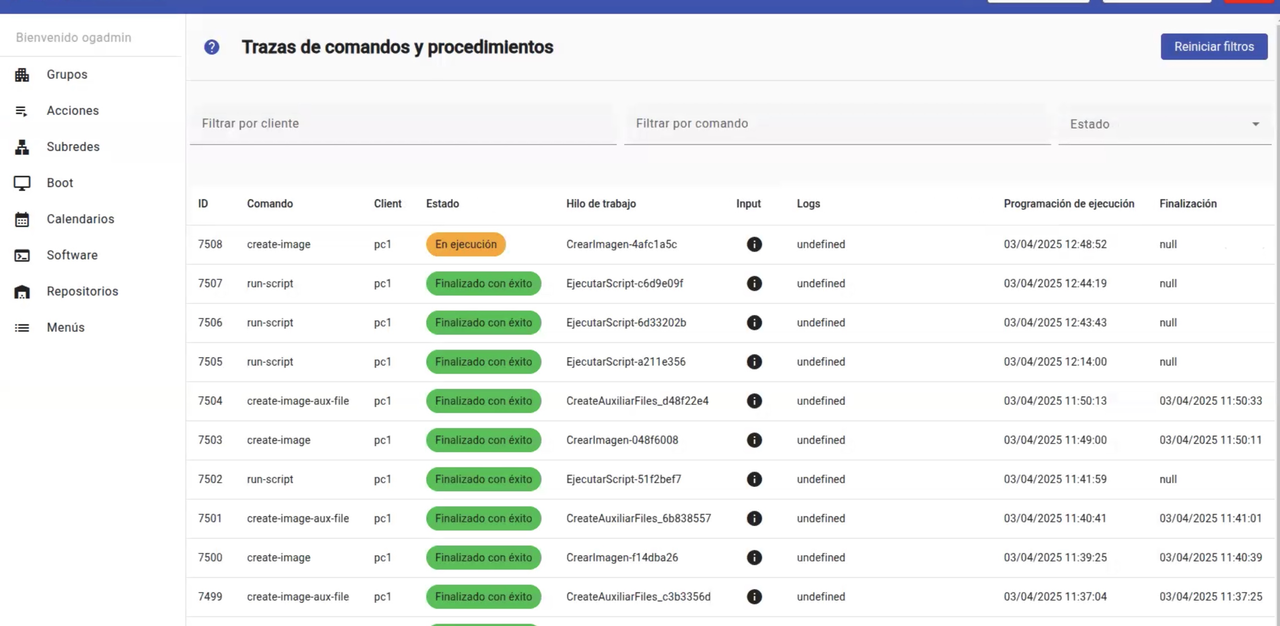1280x626 pixels.
Task: View input info for trace 7502
Action: (x=754, y=479)
